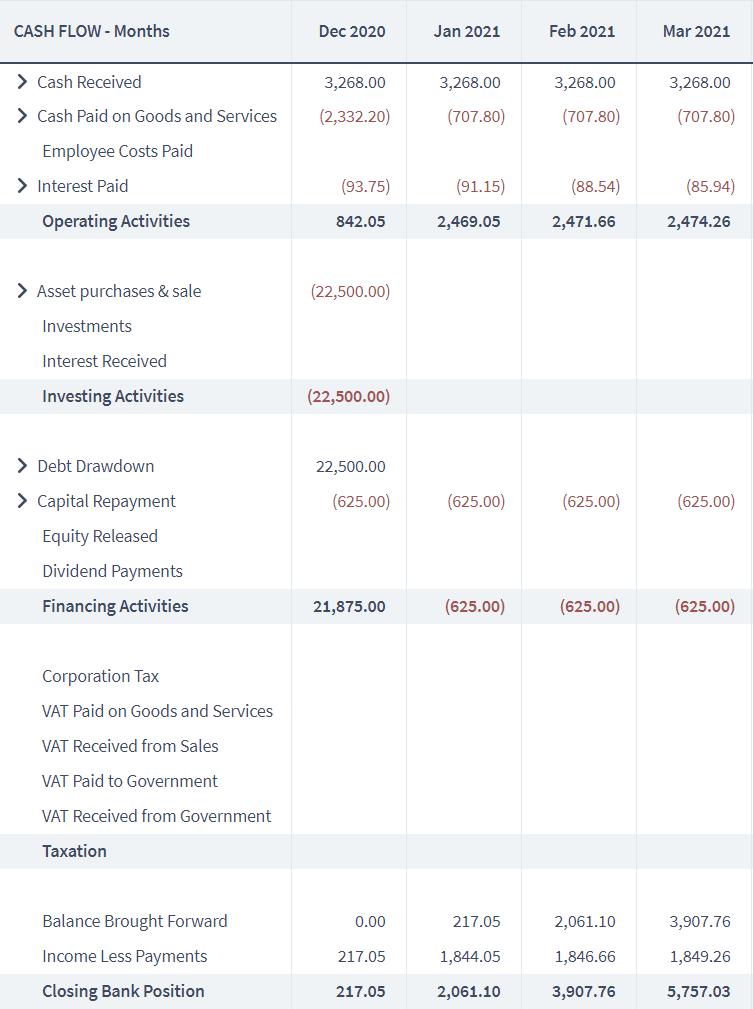Click VAT Paid to Government label
The height and width of the screenshot is (1009, 753).
(x=130, y=781)
